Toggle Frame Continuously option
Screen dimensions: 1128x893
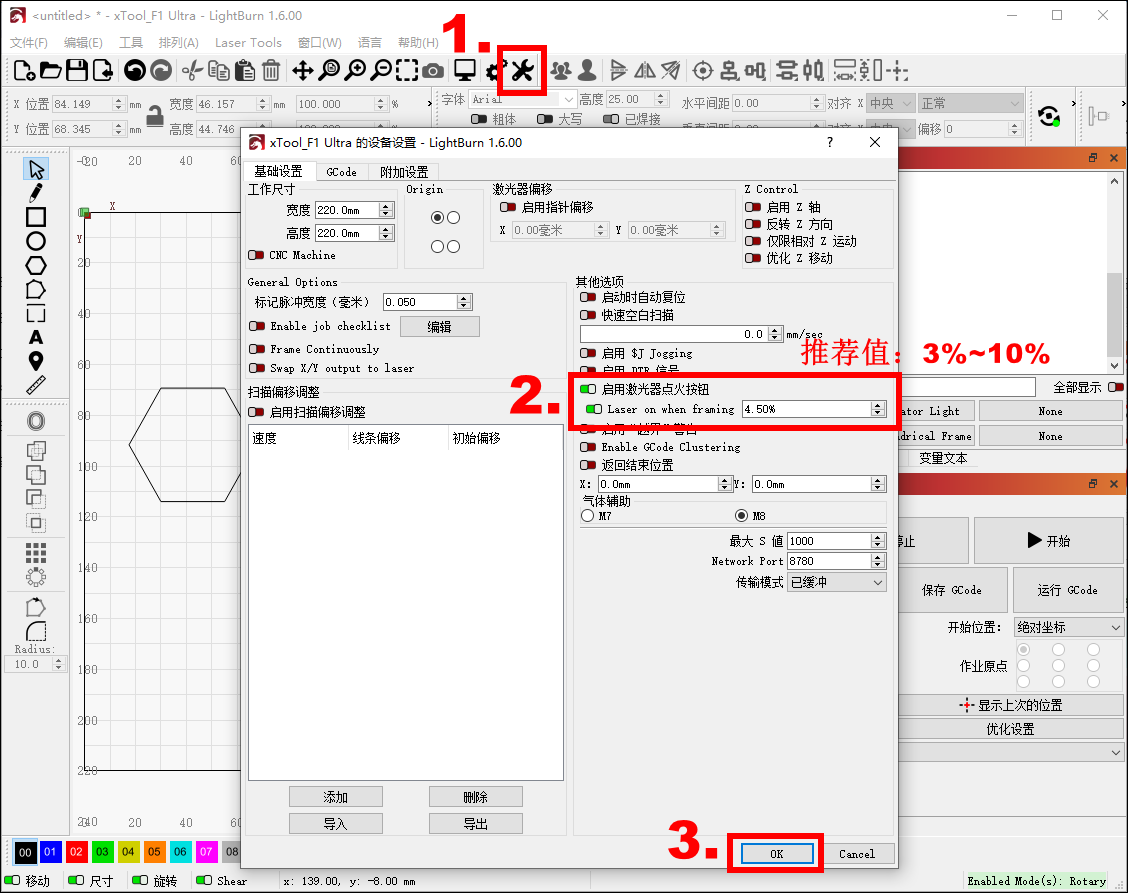point(257,349)
